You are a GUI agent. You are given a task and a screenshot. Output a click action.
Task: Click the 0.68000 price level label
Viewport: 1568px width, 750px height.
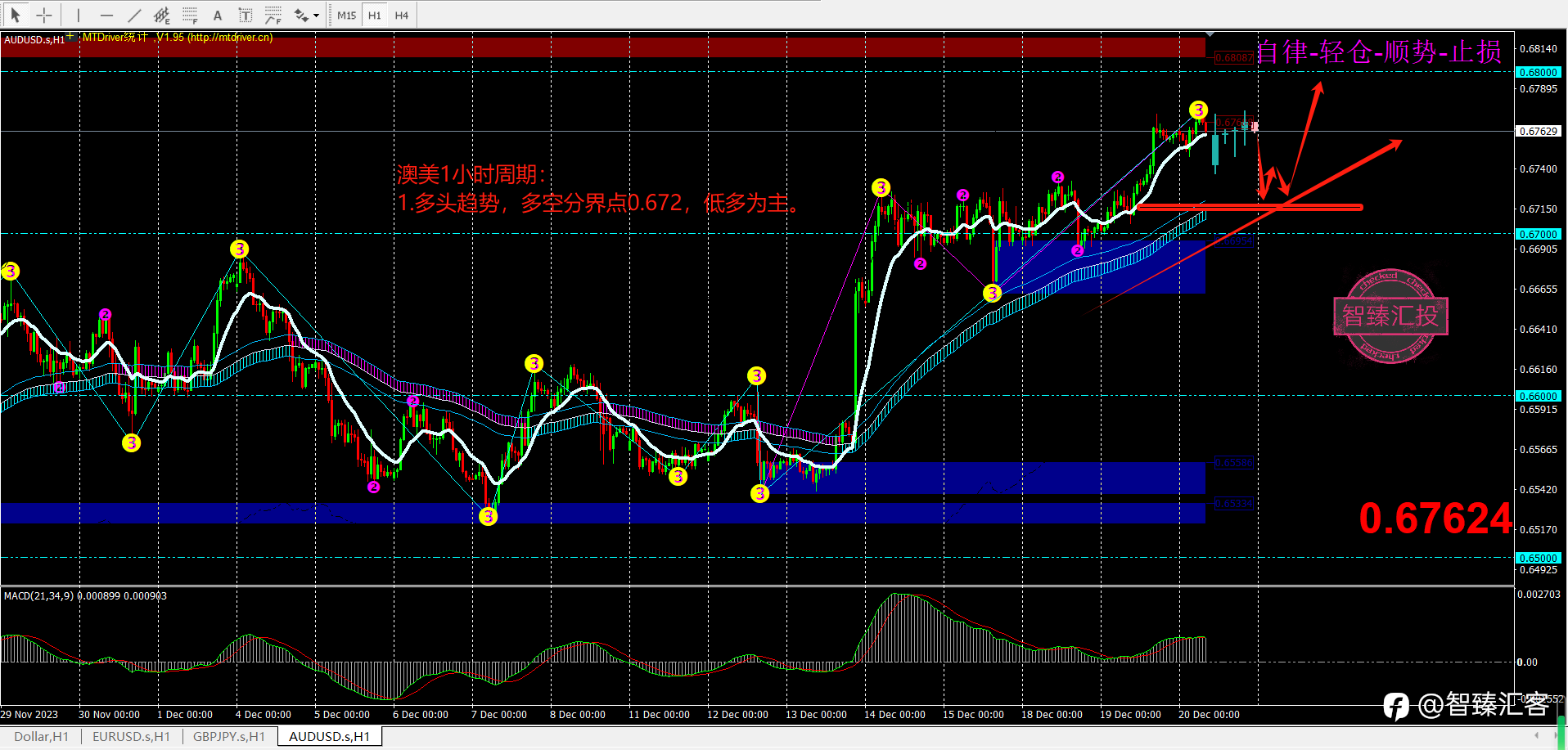coord(1539,72)
